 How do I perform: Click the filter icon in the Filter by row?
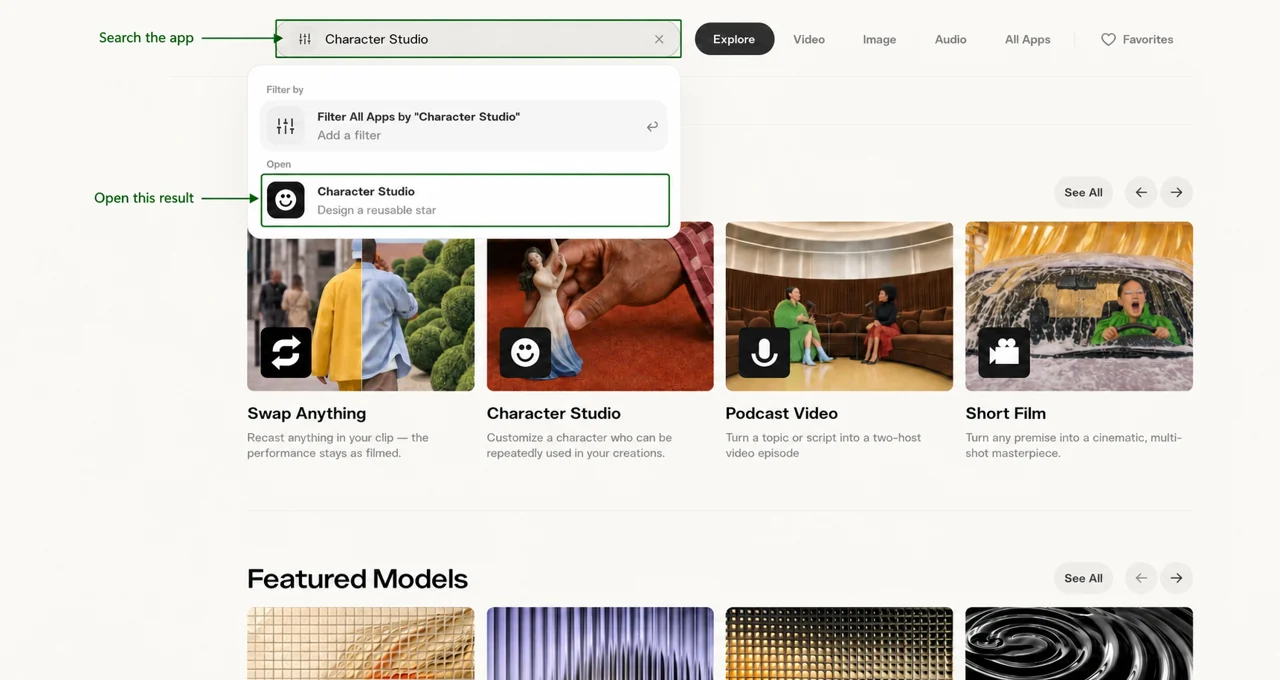coord(286,126)
